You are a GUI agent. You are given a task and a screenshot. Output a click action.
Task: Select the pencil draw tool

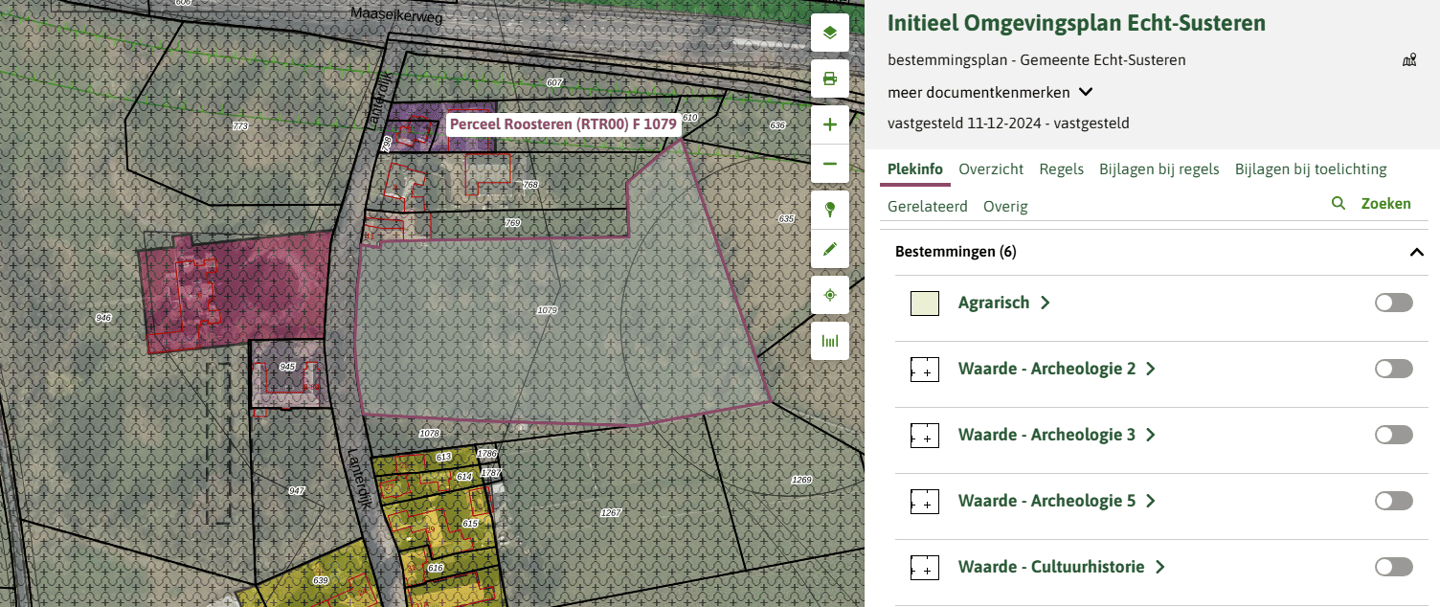click(829, 249)
